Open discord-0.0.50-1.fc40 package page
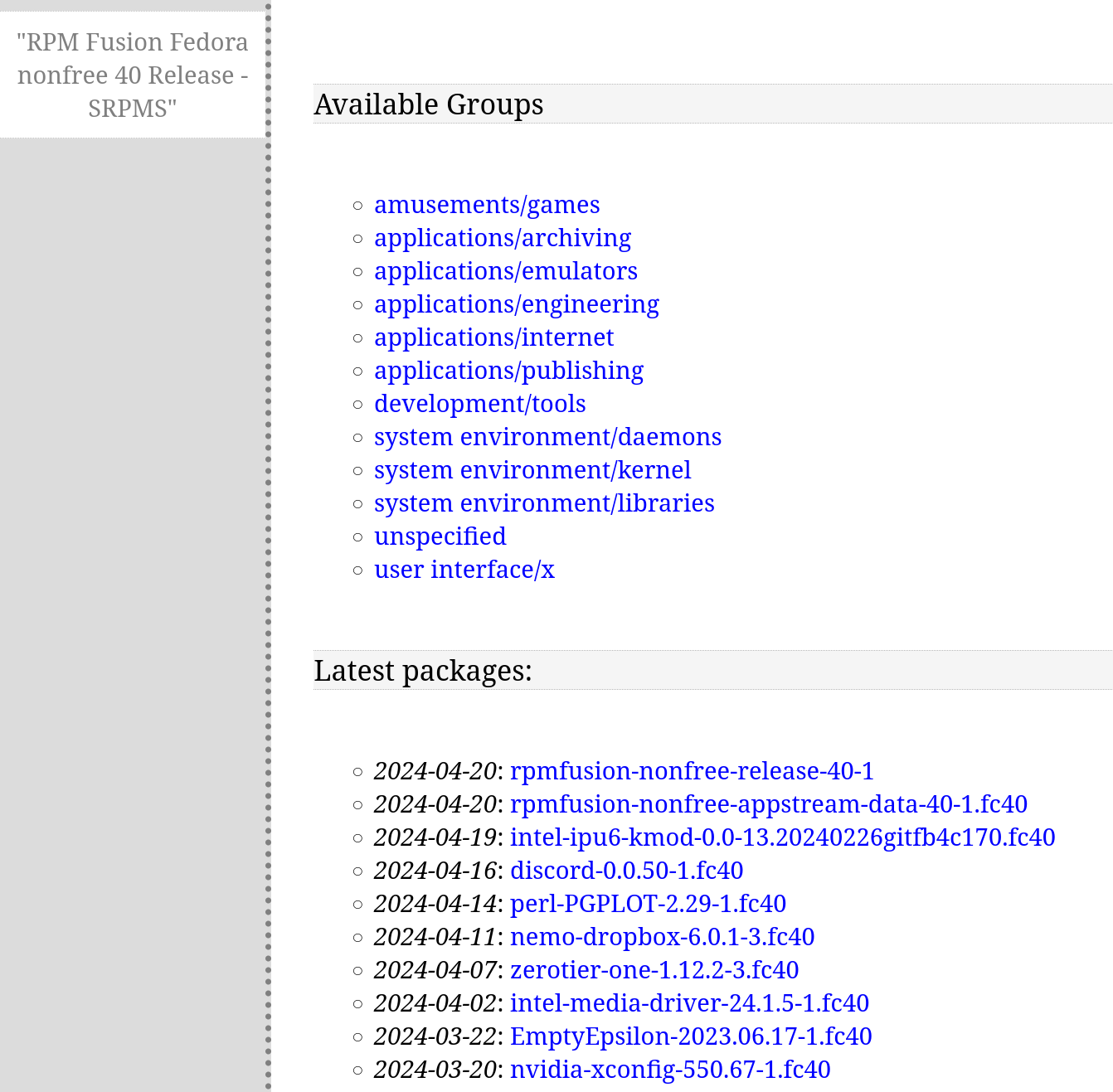 tap(627, 871)
